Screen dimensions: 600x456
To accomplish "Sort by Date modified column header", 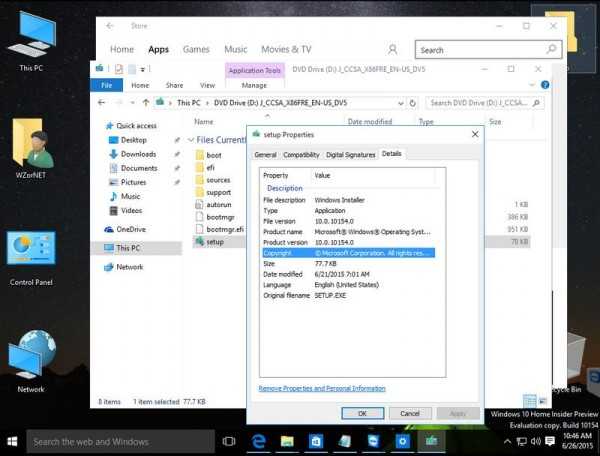I will point(370,122).
